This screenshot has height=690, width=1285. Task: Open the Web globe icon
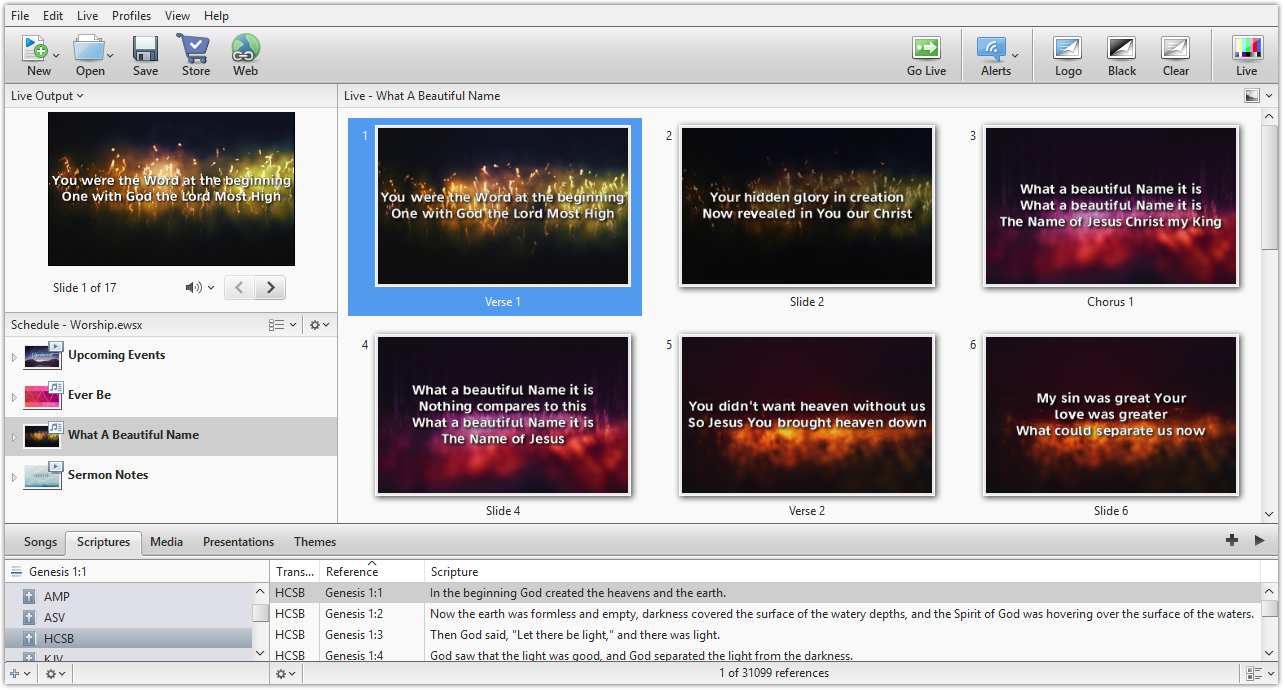(x=245, y=48)
